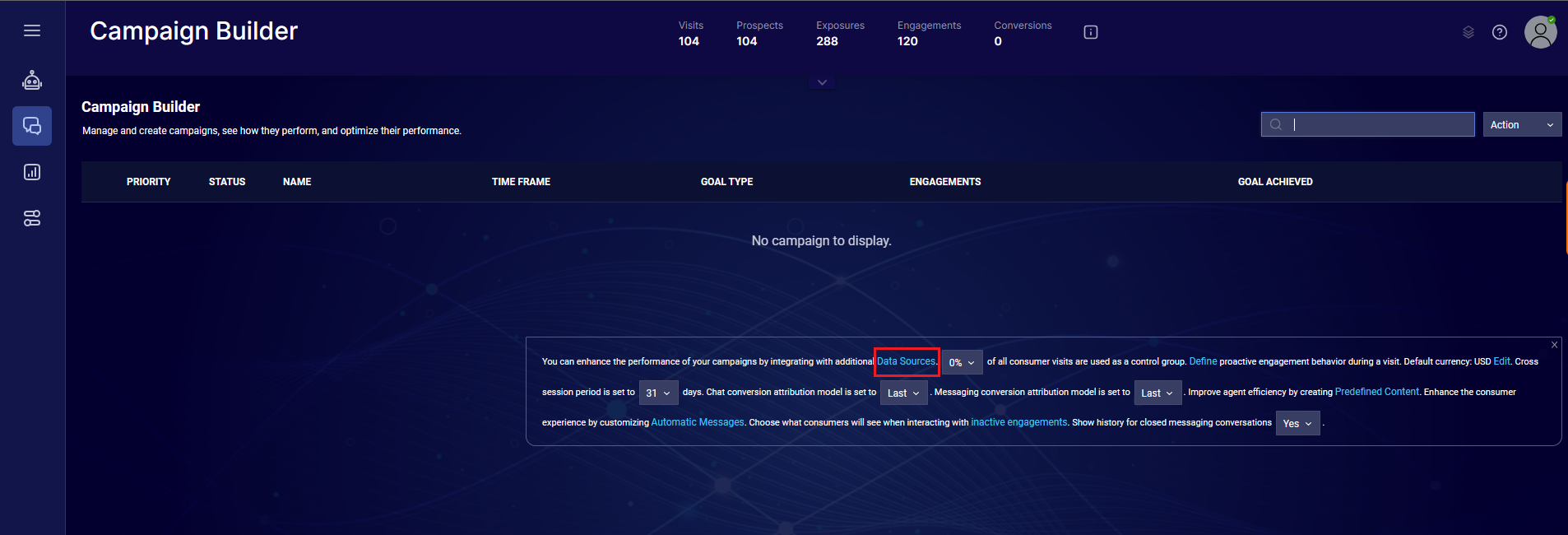Click the info icon beside Conversions

[x=1091, y=32]
